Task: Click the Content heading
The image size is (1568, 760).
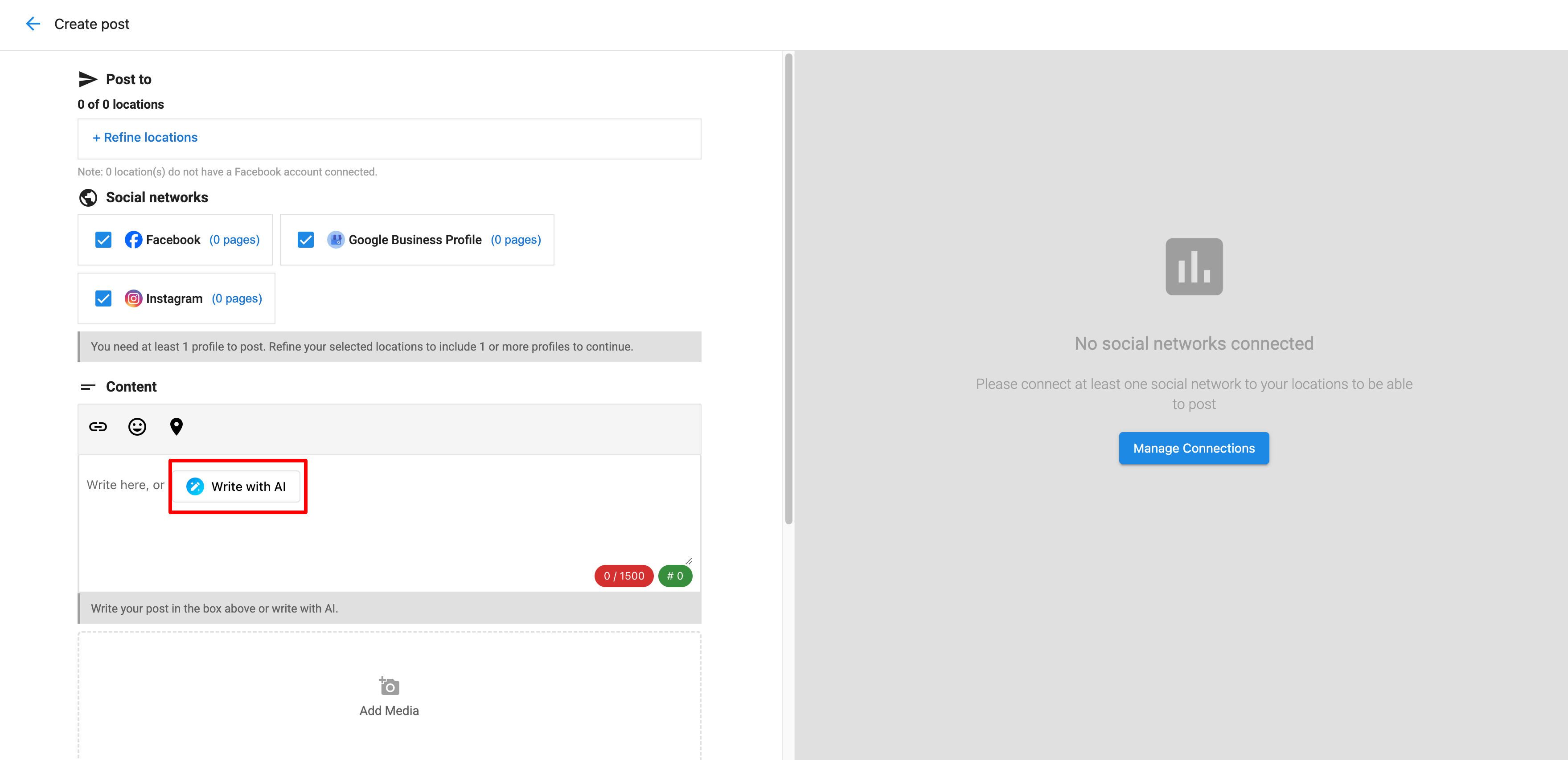Action: [x=131, y=387]
